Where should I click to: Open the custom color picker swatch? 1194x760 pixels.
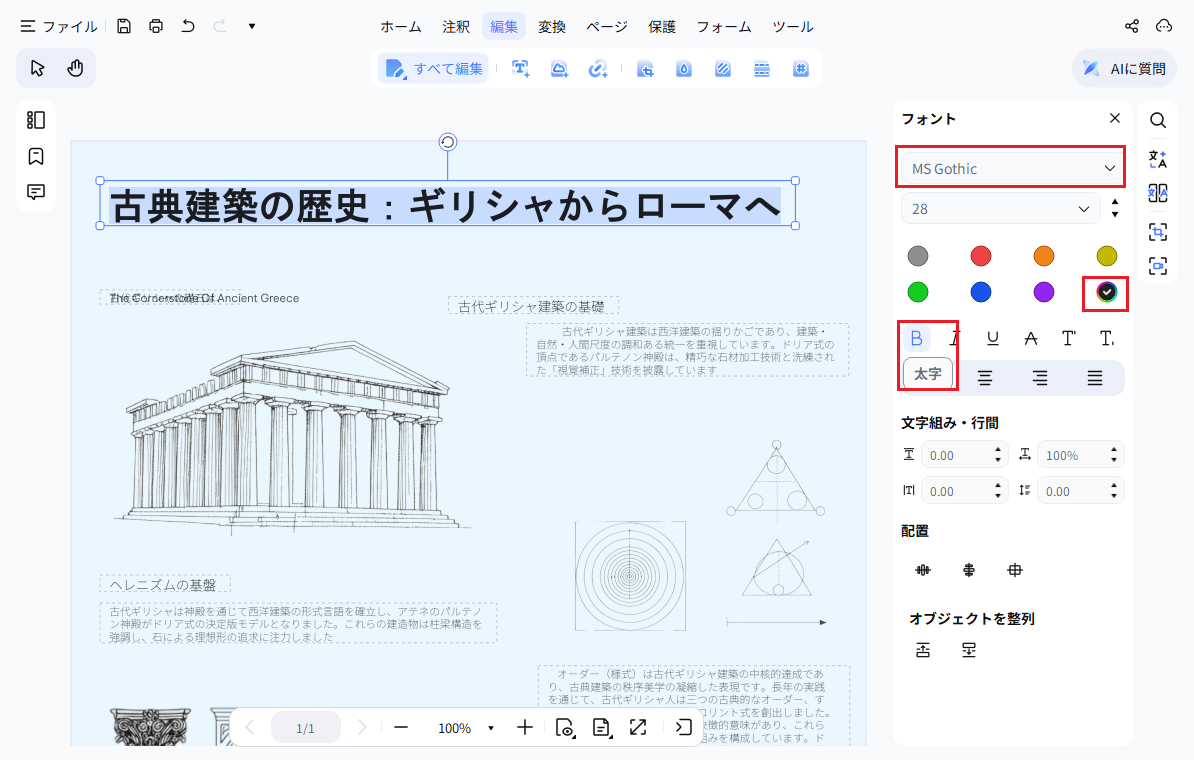coord(1106,292)
